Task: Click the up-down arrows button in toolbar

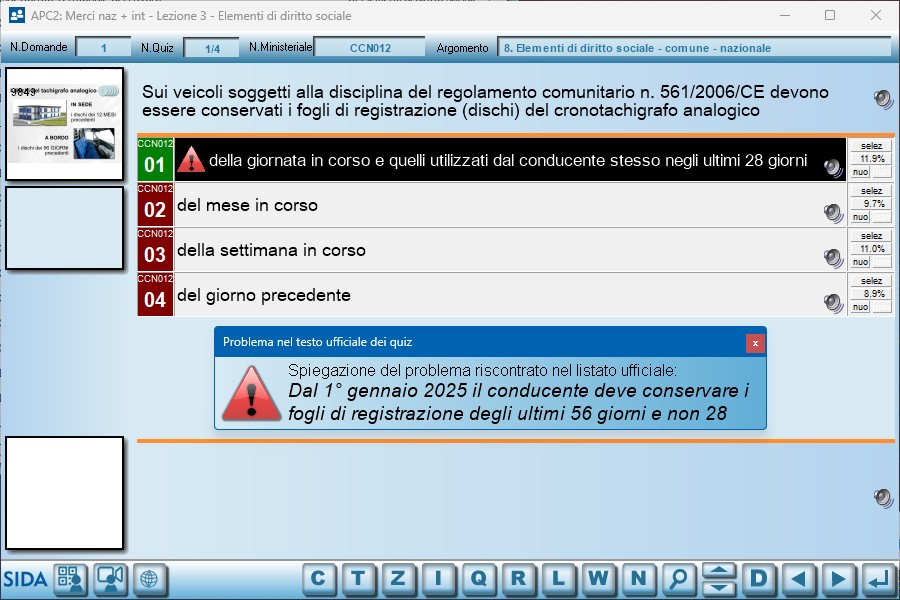Action: click(x=719, y=579)
